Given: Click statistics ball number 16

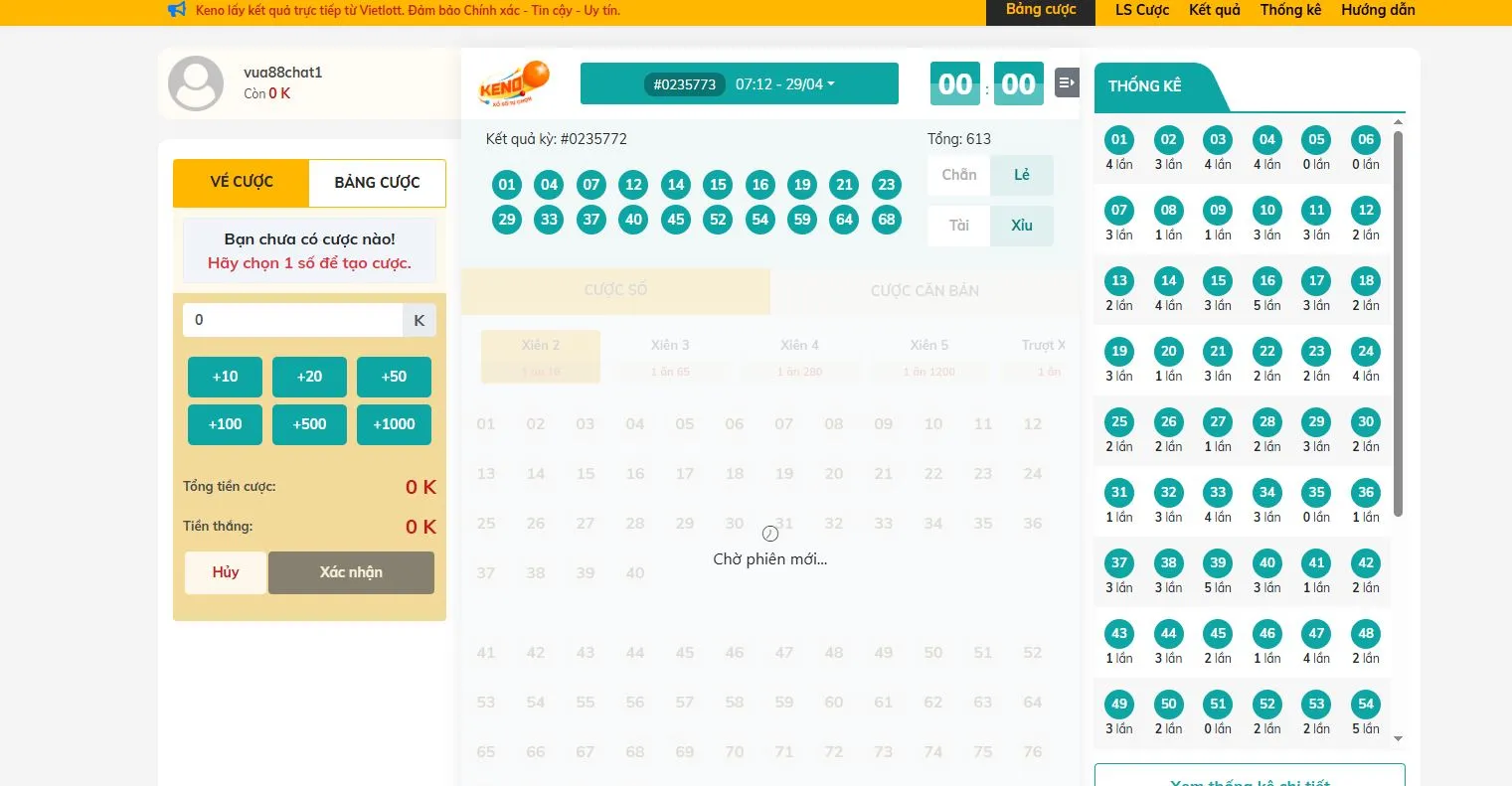Looking at the screenshot, I should pos(1266,281).
